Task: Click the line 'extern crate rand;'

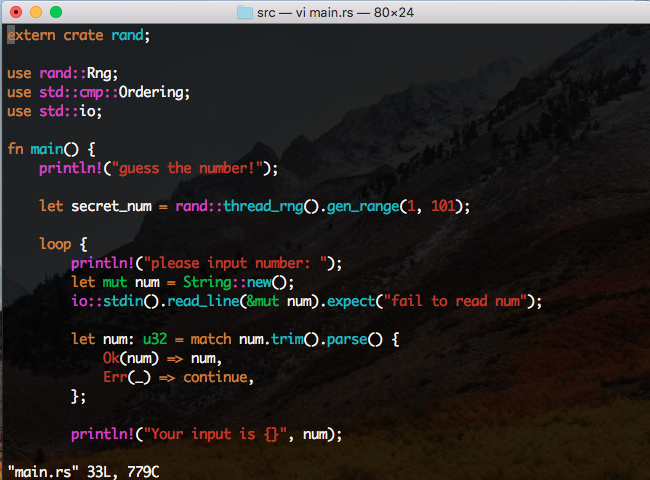Action: tap(79, 35)
